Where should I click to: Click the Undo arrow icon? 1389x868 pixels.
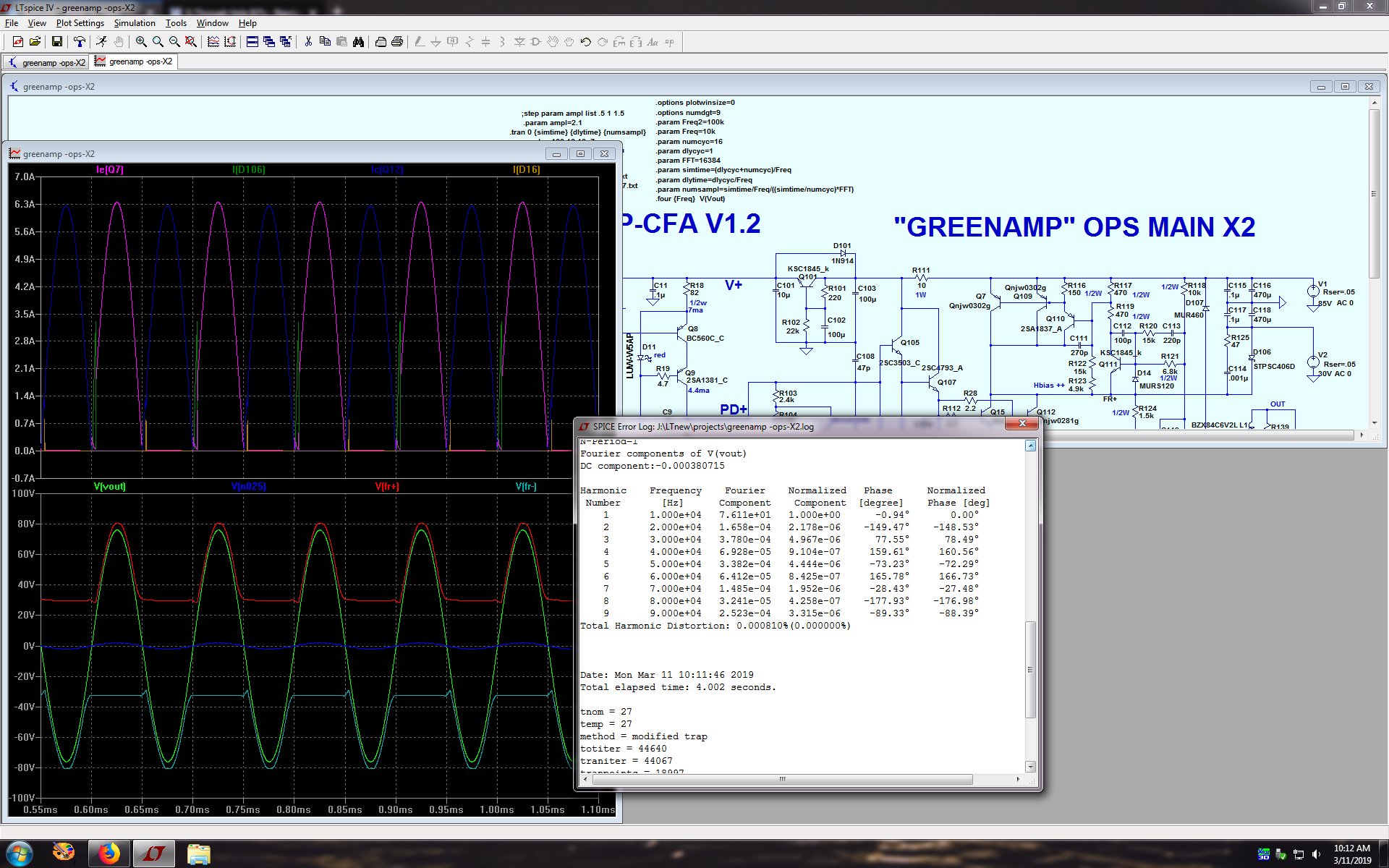(x=586, y=42)
